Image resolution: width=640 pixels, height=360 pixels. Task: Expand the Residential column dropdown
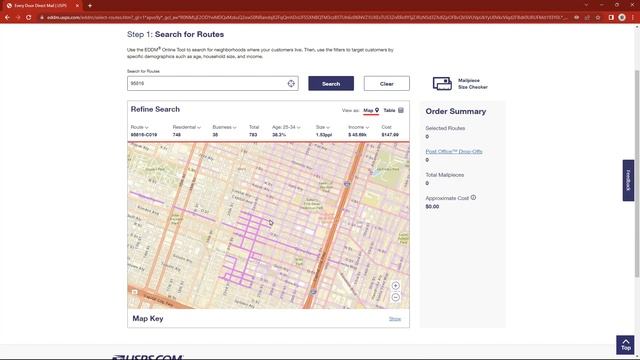click(187, 127)
